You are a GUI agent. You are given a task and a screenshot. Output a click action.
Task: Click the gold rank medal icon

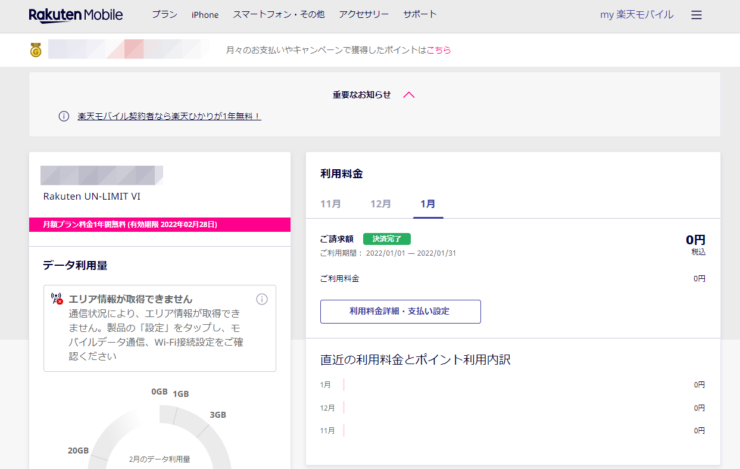point(36,50)
